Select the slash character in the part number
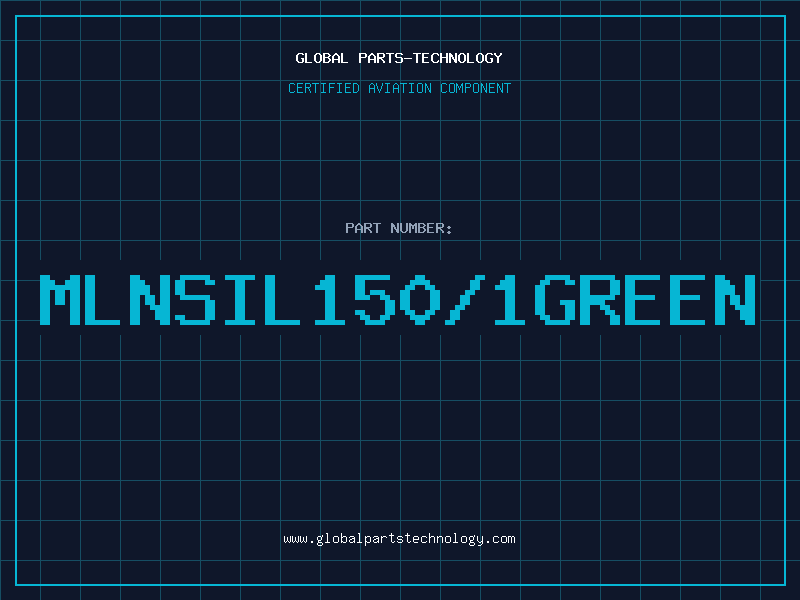800x600 pixels. (x=463, y=300)
